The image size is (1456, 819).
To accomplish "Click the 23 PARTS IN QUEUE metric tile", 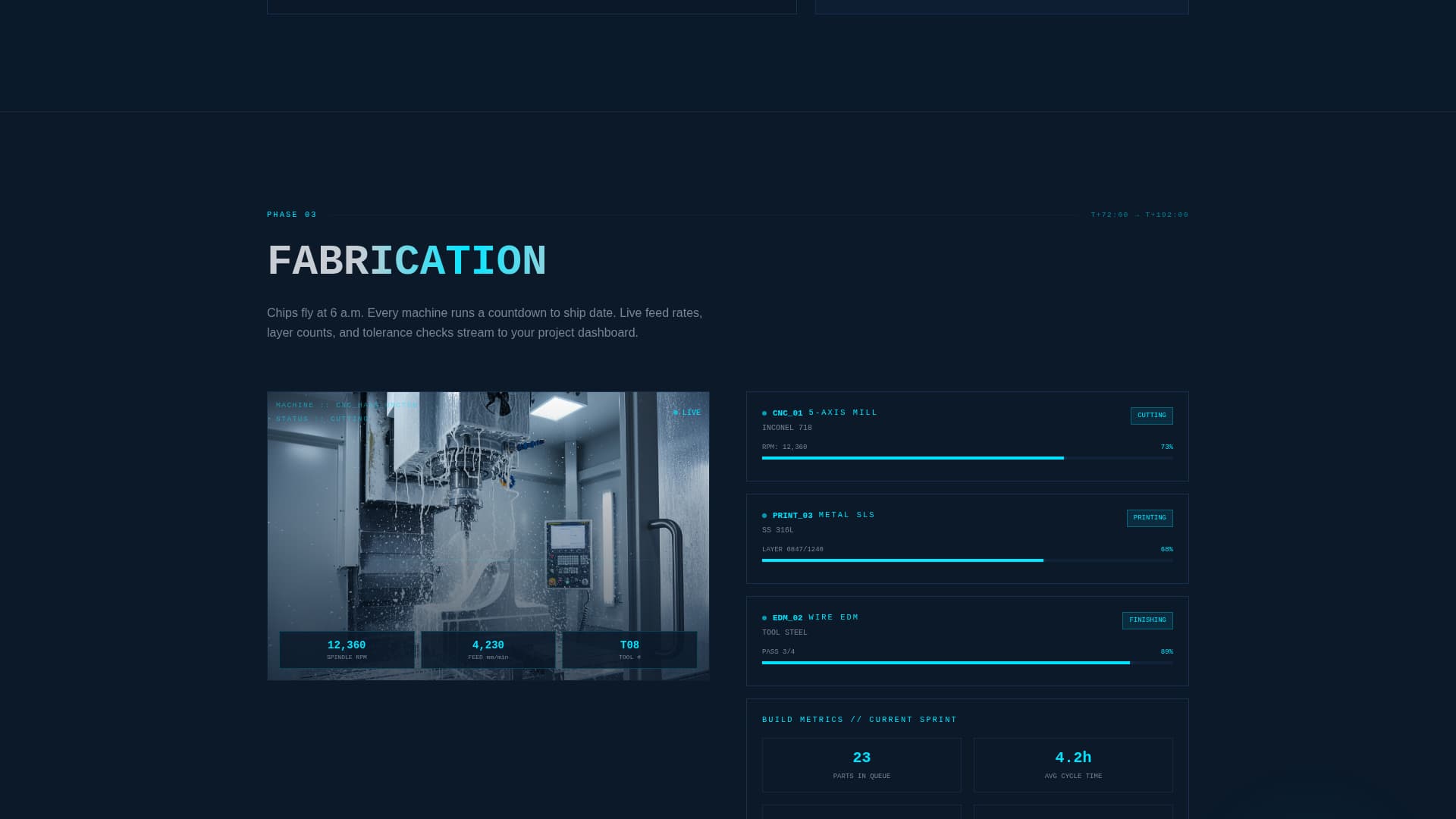I will 861,764.
